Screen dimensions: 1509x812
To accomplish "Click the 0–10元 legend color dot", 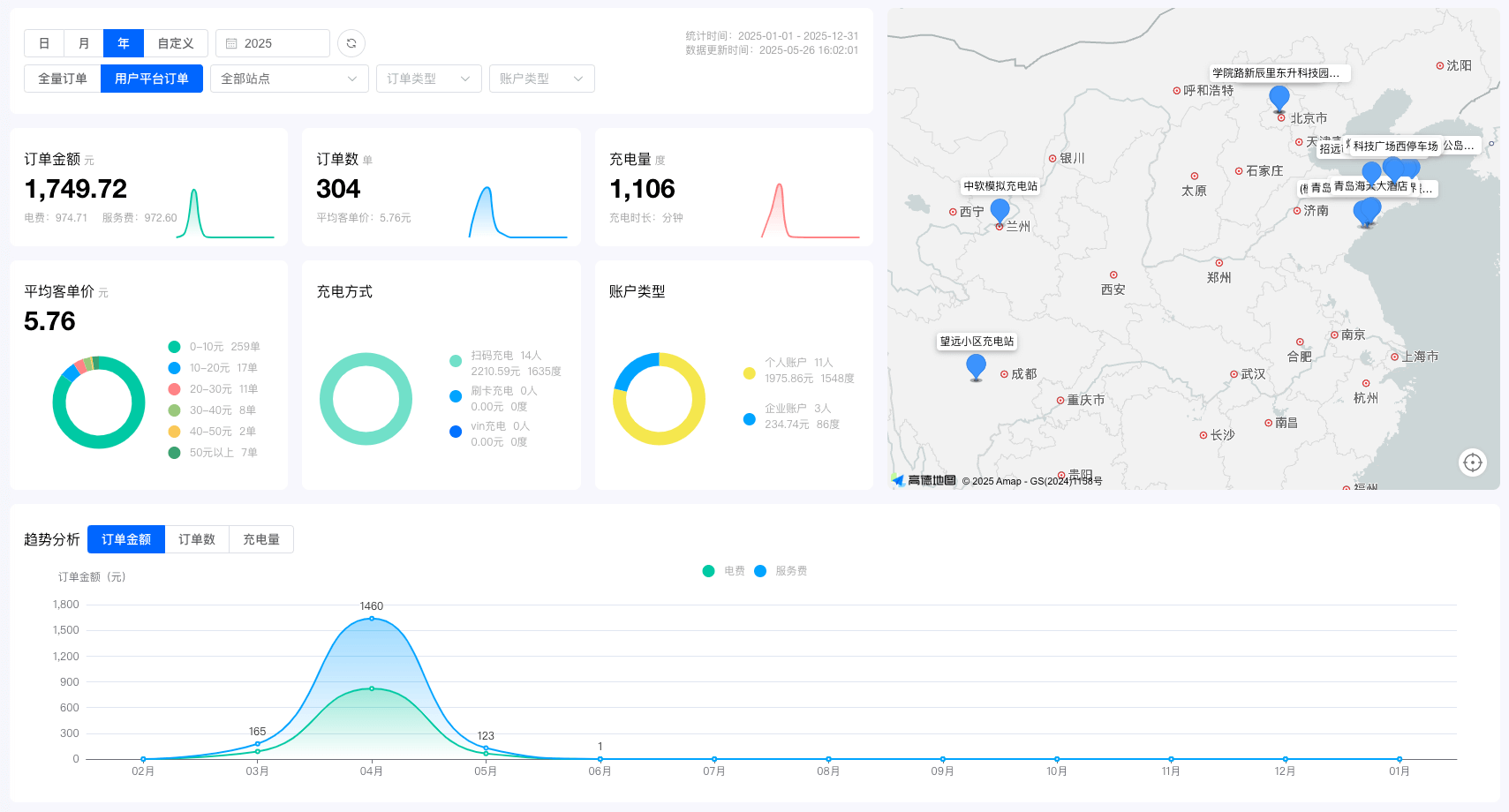I will pos(175,347).
